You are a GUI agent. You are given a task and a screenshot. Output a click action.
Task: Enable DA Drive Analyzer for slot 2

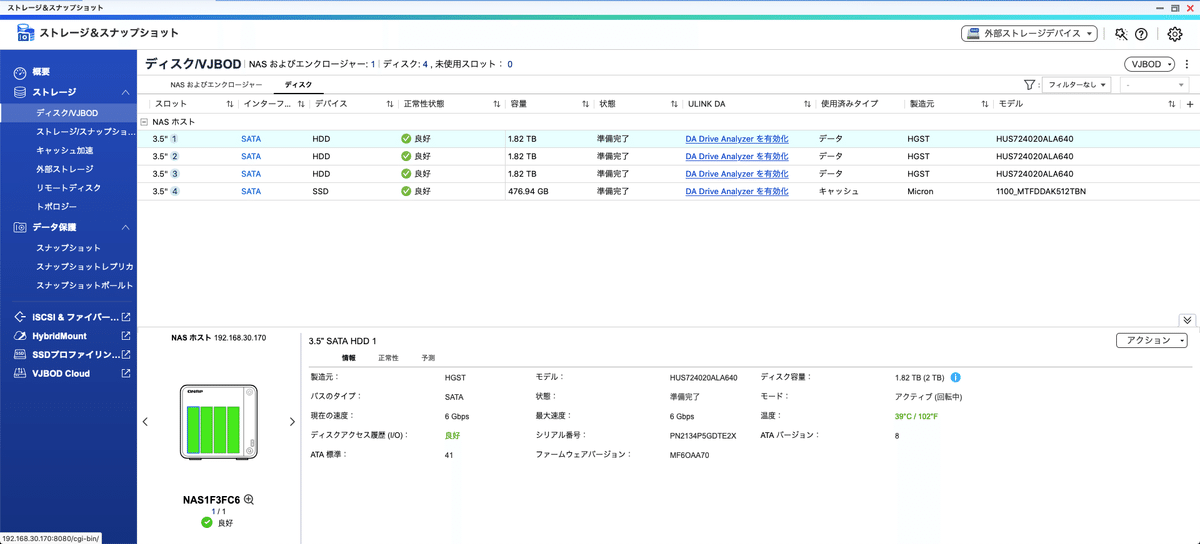pos(736,156)
